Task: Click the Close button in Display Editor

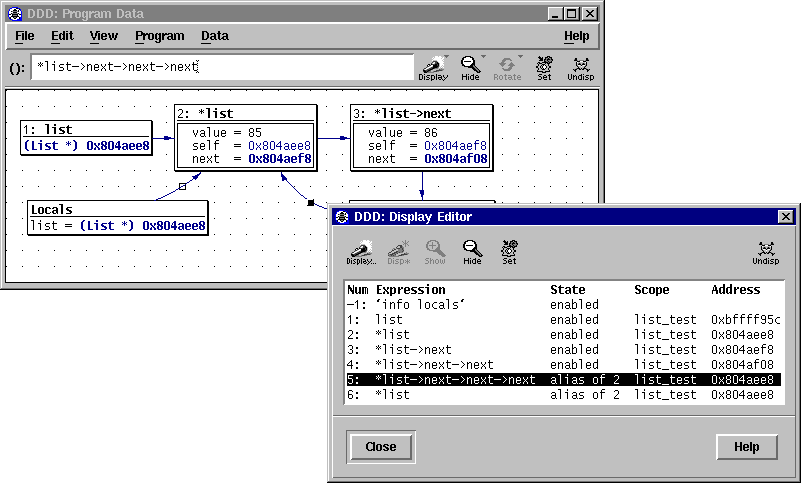Action: pyautogui.click(x=381, y=447)
